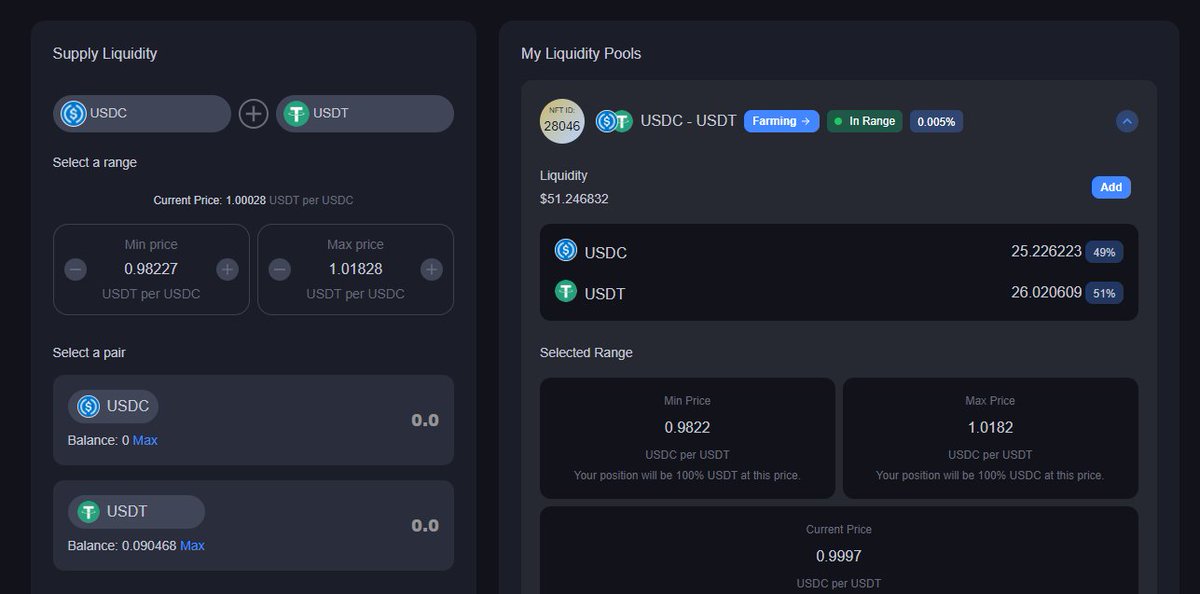The height and width of the screenshot is (594, 1200).
Task: Click the NFT ID 28046 badge
Action: [x=561, y=122]
